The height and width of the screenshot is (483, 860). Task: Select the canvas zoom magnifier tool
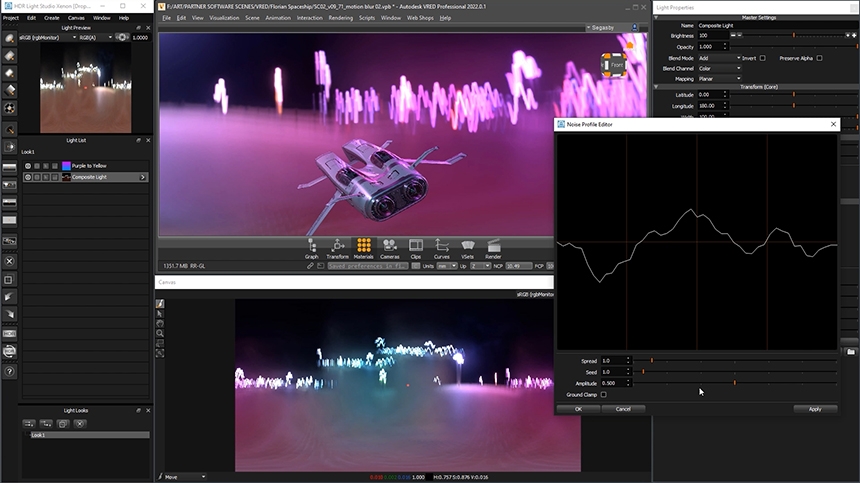pyautogui.click(x=160, y=333)
